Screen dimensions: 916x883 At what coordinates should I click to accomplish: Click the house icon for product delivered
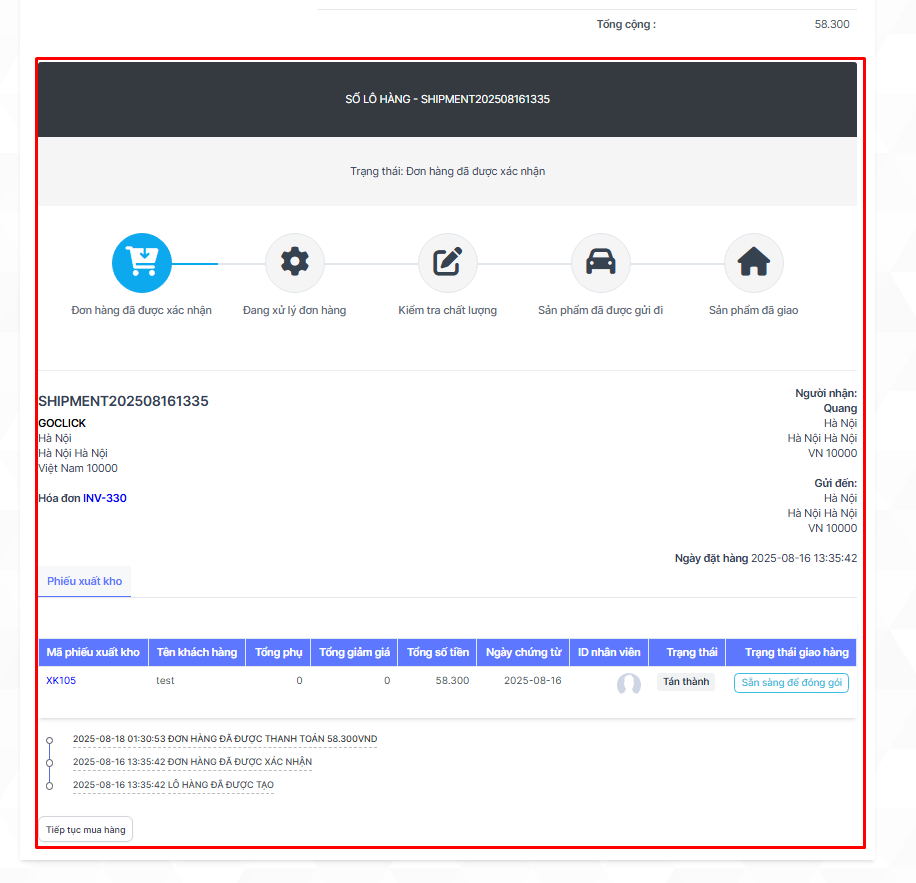coord(753,263)
